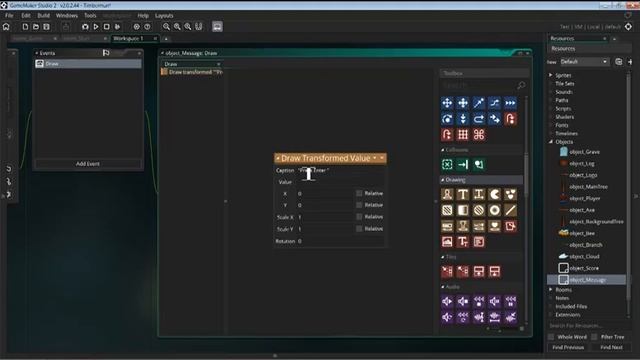Viewport: 640px width, 360px height.
Task: Enable the Filter Tree checkbox
Action: pyautogui.click(x=594, y=337)
